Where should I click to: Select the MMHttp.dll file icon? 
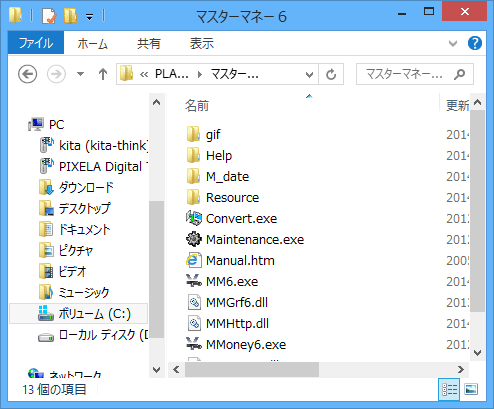[194, 323]
